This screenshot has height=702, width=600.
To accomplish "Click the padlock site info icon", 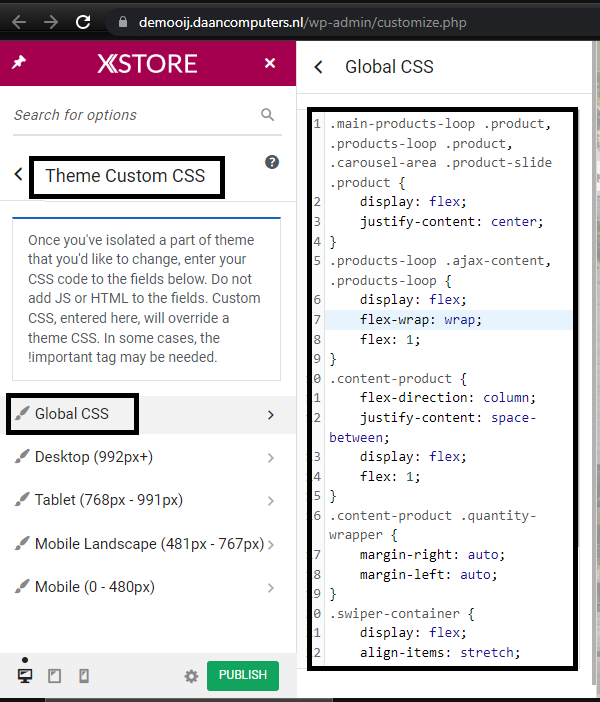I will pyautogui.click(x=123, y=22).
